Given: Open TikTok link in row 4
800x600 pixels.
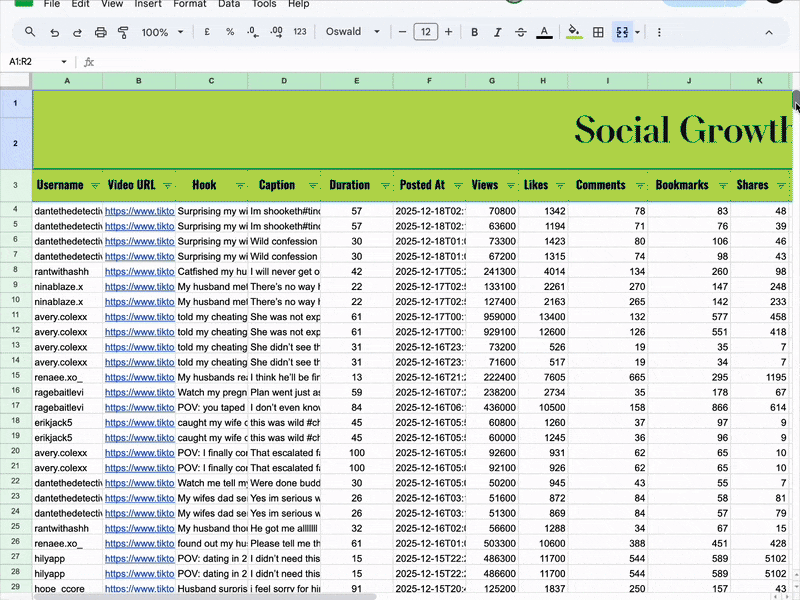Looking at the screenshot, I should [139, 212].
